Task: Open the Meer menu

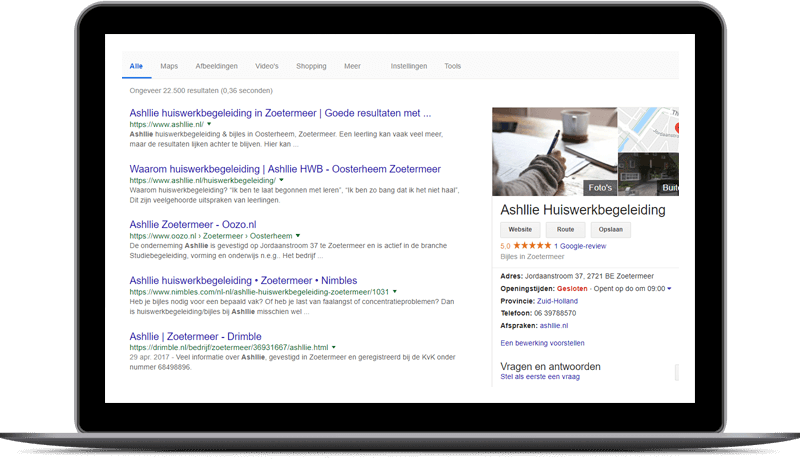Action: click(352, 66)
